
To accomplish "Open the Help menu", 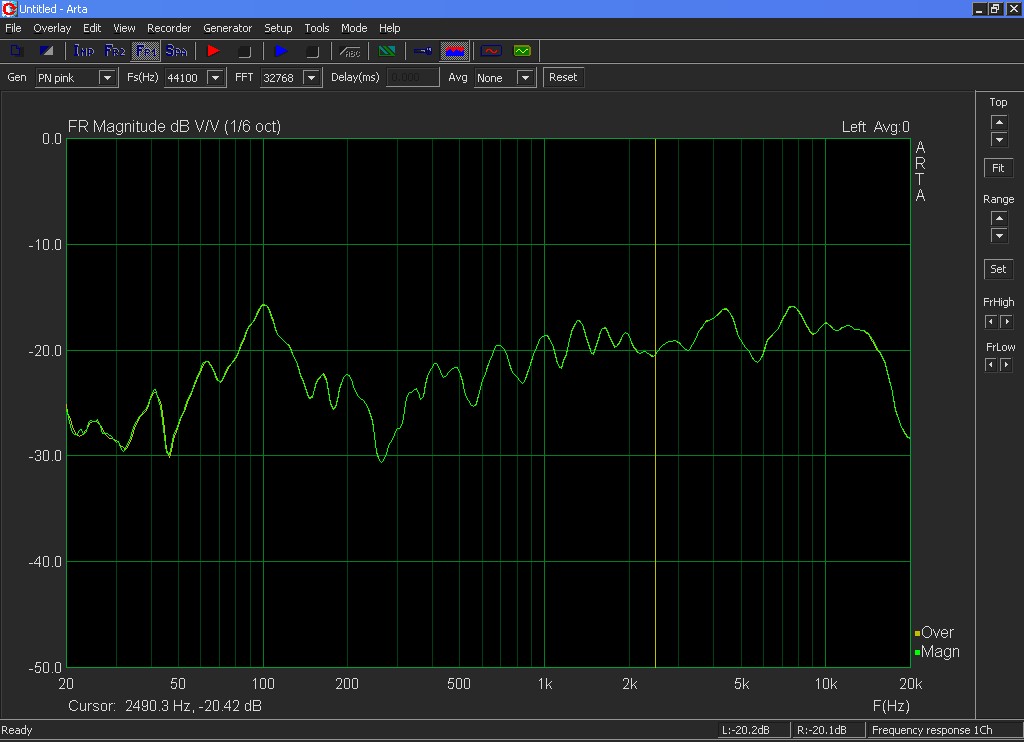I will 390,28.
